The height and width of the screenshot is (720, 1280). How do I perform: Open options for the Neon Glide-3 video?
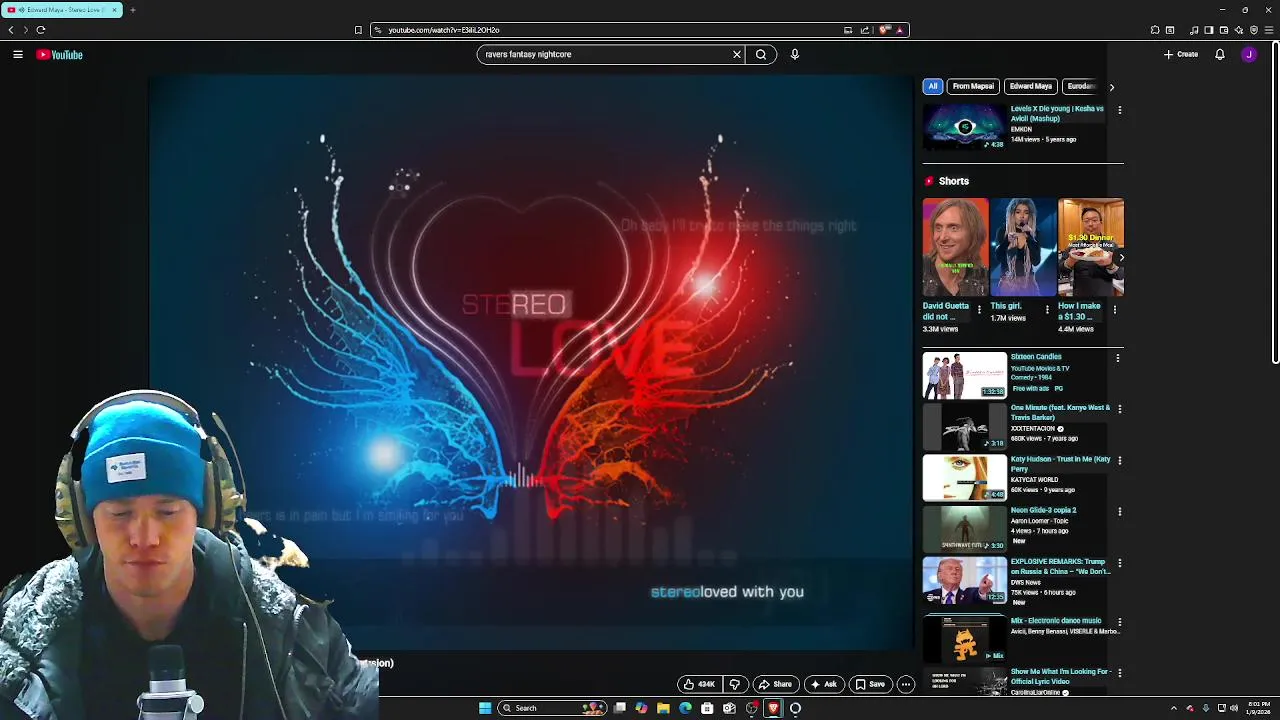tap(1120, 512)
